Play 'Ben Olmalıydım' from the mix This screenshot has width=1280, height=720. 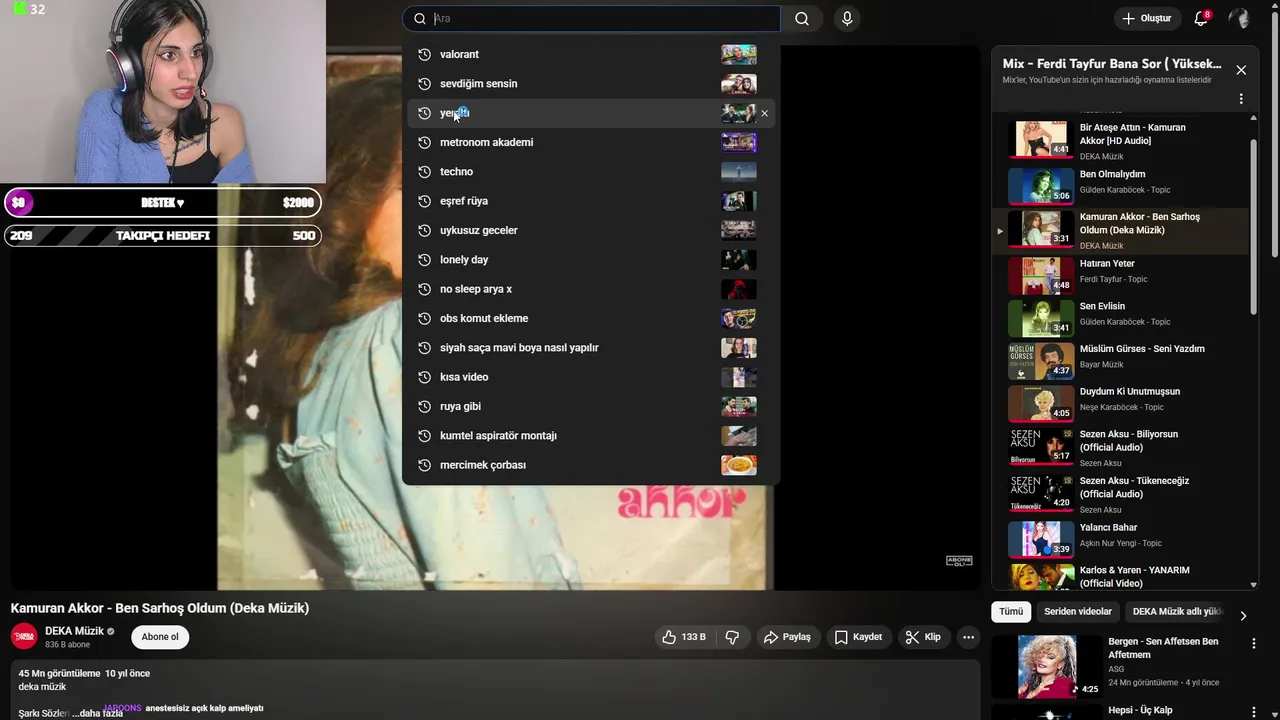[x=1120, y=185]
